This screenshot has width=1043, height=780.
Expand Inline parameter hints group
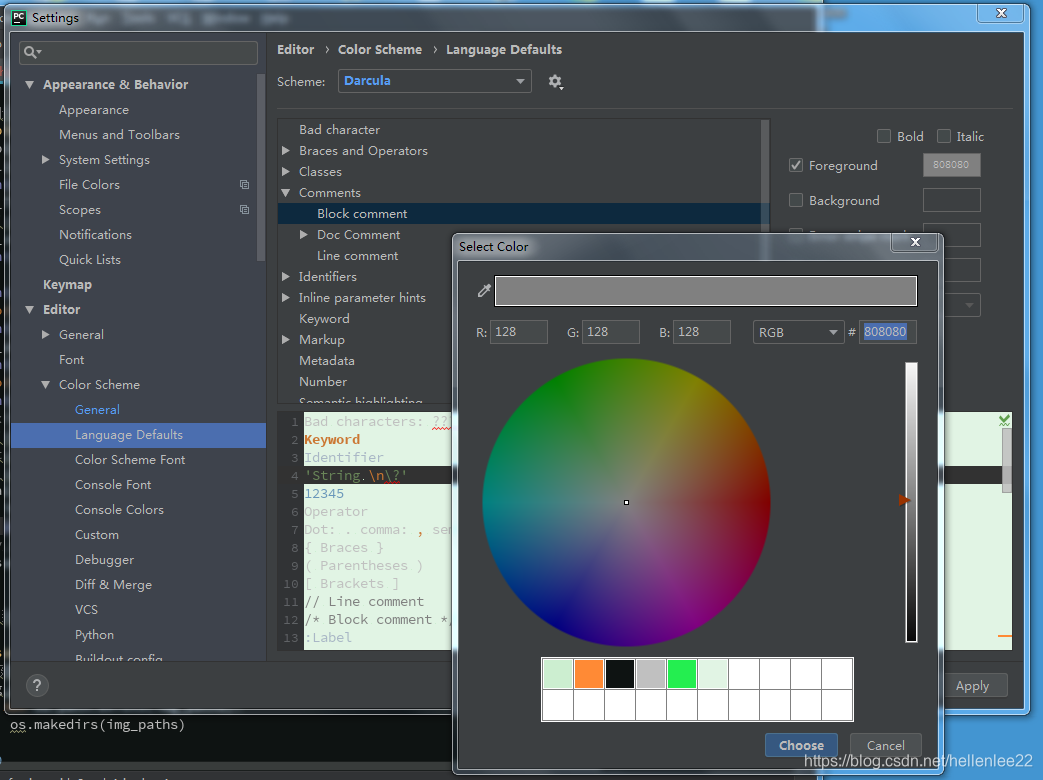pos(286,297)
